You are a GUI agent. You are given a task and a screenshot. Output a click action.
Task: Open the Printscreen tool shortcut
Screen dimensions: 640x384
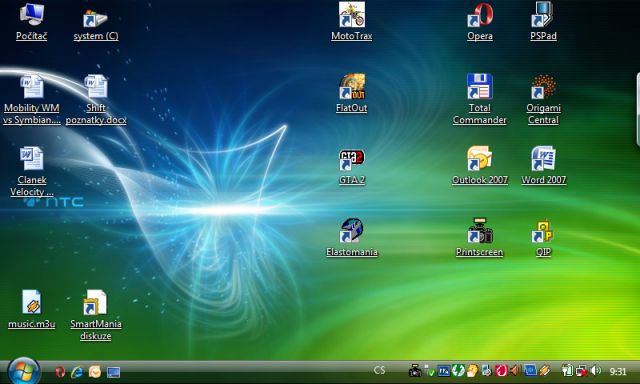(480, 238)
